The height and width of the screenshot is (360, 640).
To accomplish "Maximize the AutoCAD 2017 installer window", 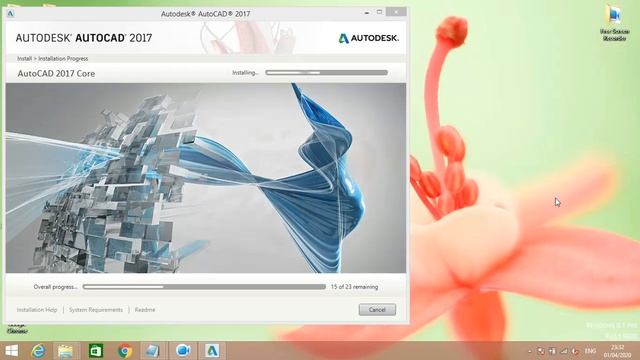I will [x=379, y=12].
